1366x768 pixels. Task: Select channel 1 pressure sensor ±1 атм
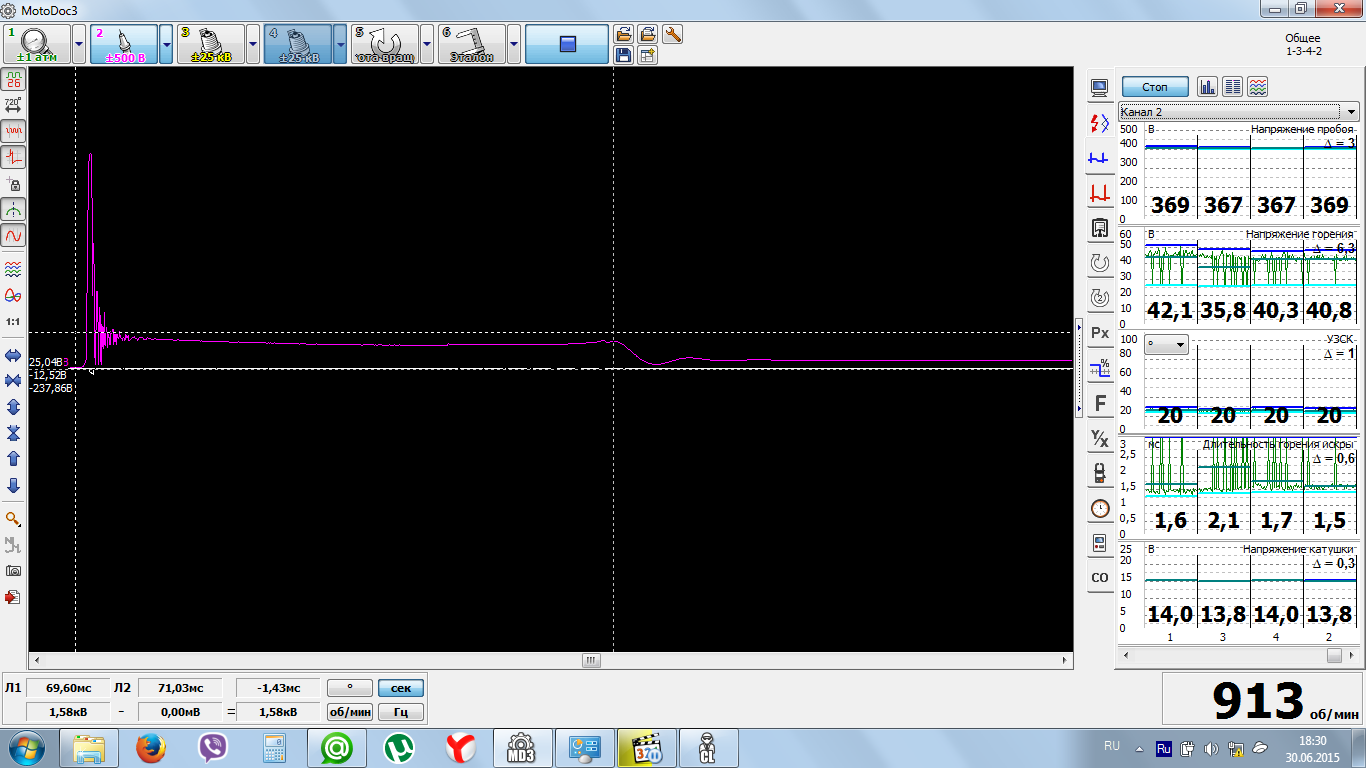(x=37, y=44)
